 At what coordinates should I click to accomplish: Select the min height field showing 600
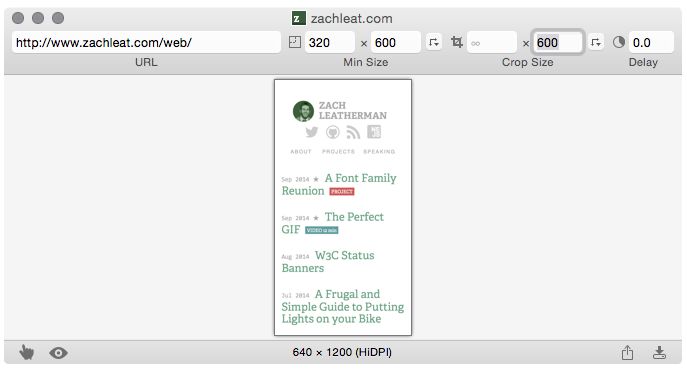tap(396, 43)
